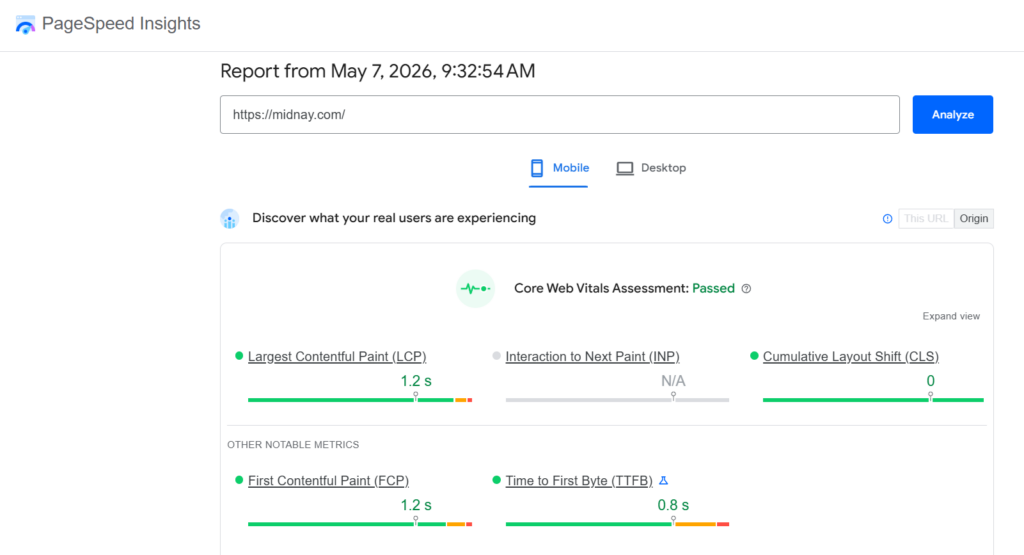This screenshot has height=555, width=1024.
Task: Click the green status dot beside CLS
Action: [754, 356]
